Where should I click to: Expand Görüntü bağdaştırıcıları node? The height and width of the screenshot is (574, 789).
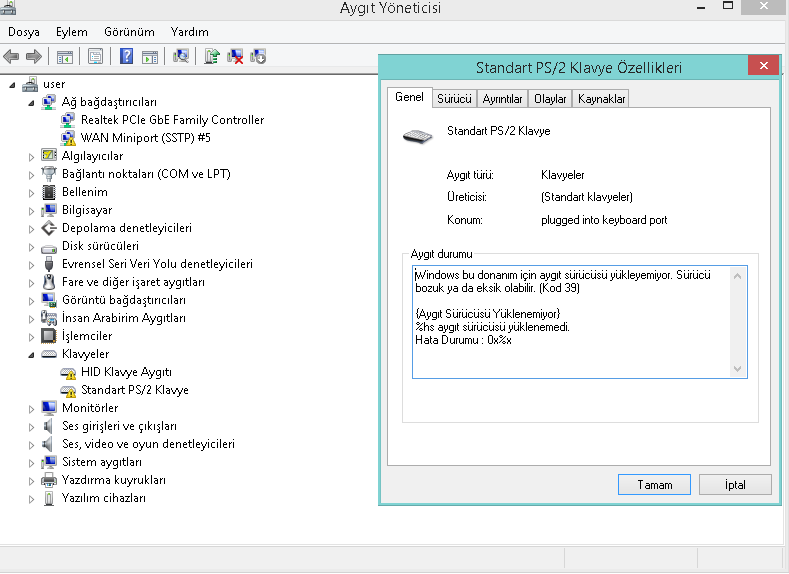coord(31,301)
